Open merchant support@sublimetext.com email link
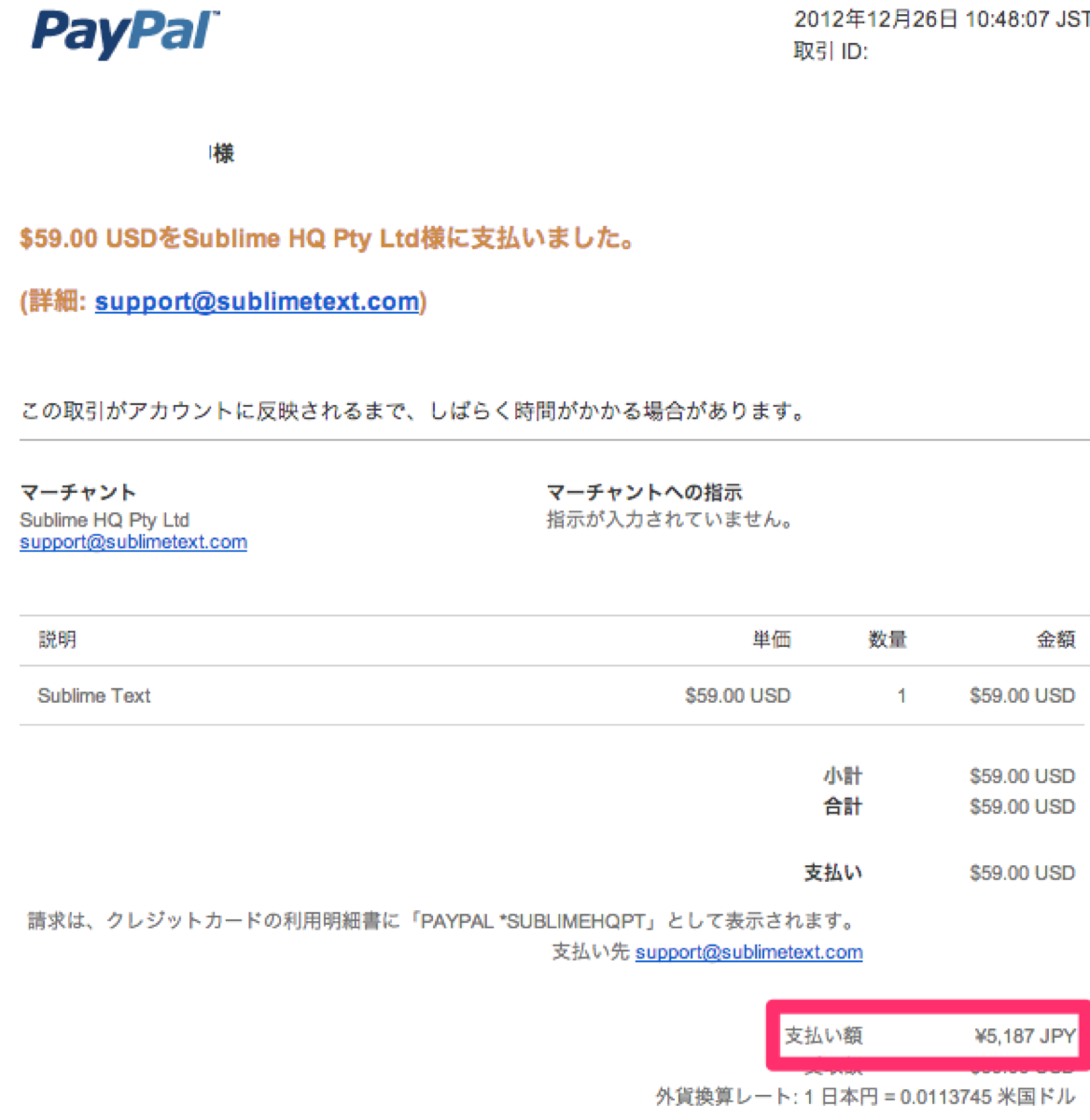Screen dimensions: 1090x1120 point(133,542)
